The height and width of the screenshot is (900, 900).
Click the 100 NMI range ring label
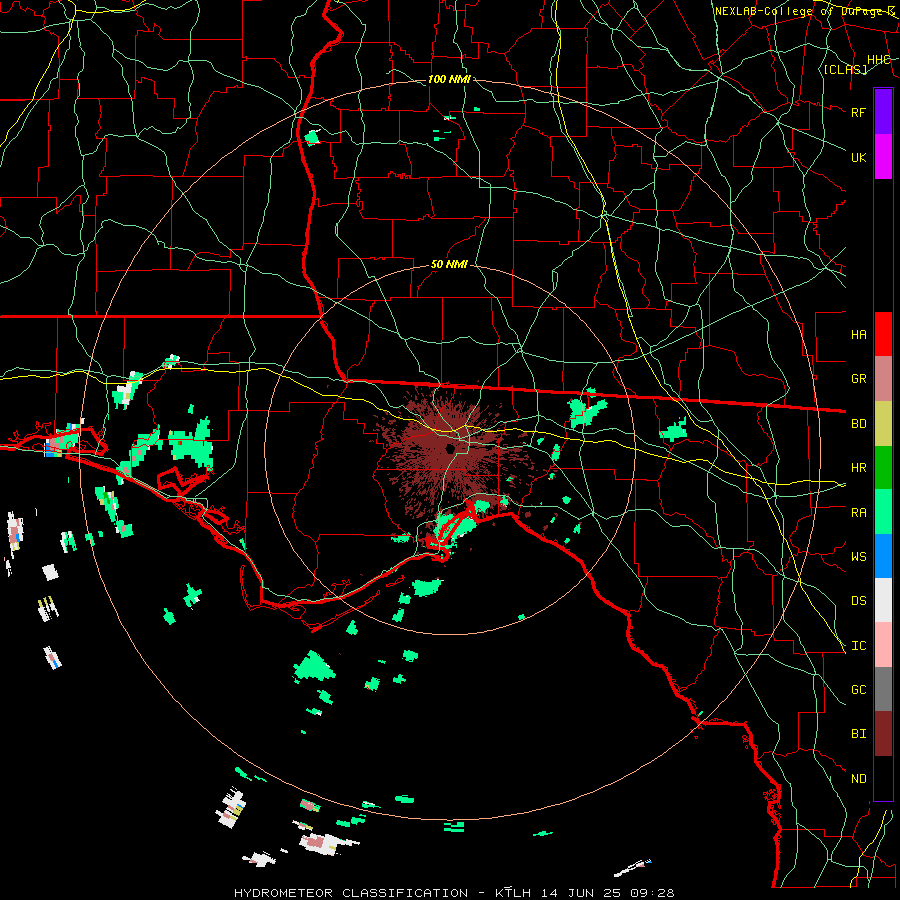pos(449,79)
